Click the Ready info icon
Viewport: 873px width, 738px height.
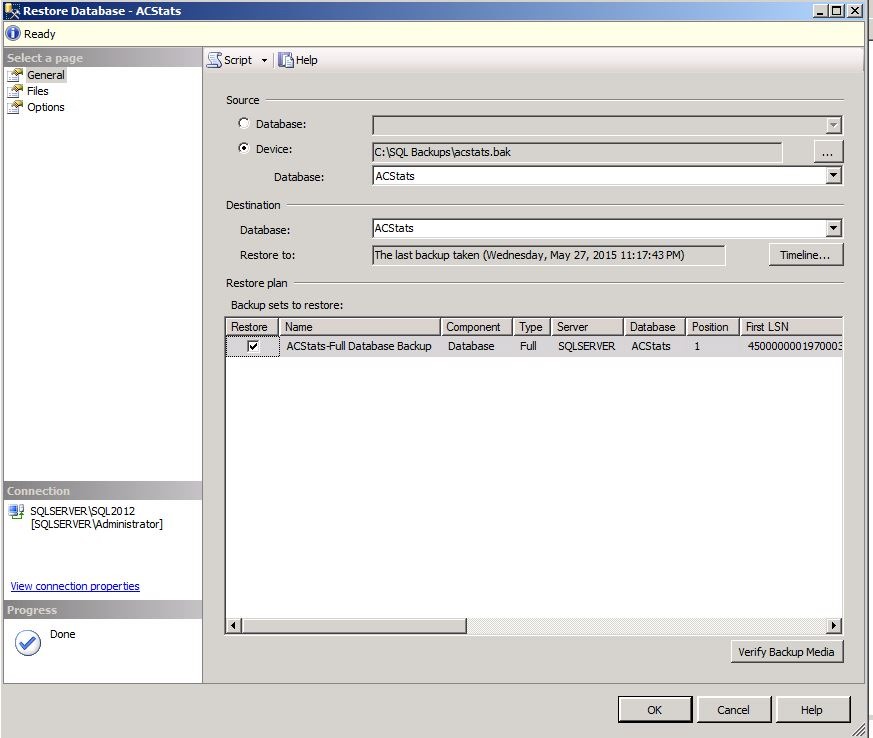pyautogui.click(x=13, y=33)
